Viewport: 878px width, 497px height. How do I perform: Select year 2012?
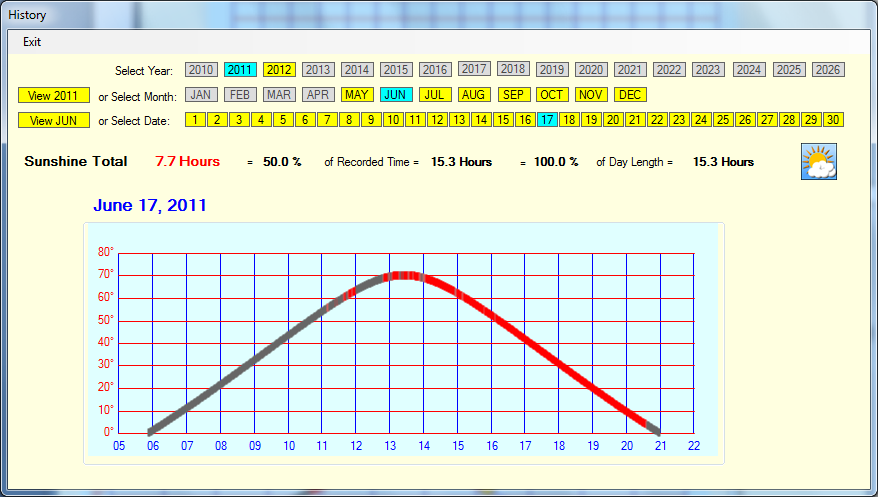point(279,69)
